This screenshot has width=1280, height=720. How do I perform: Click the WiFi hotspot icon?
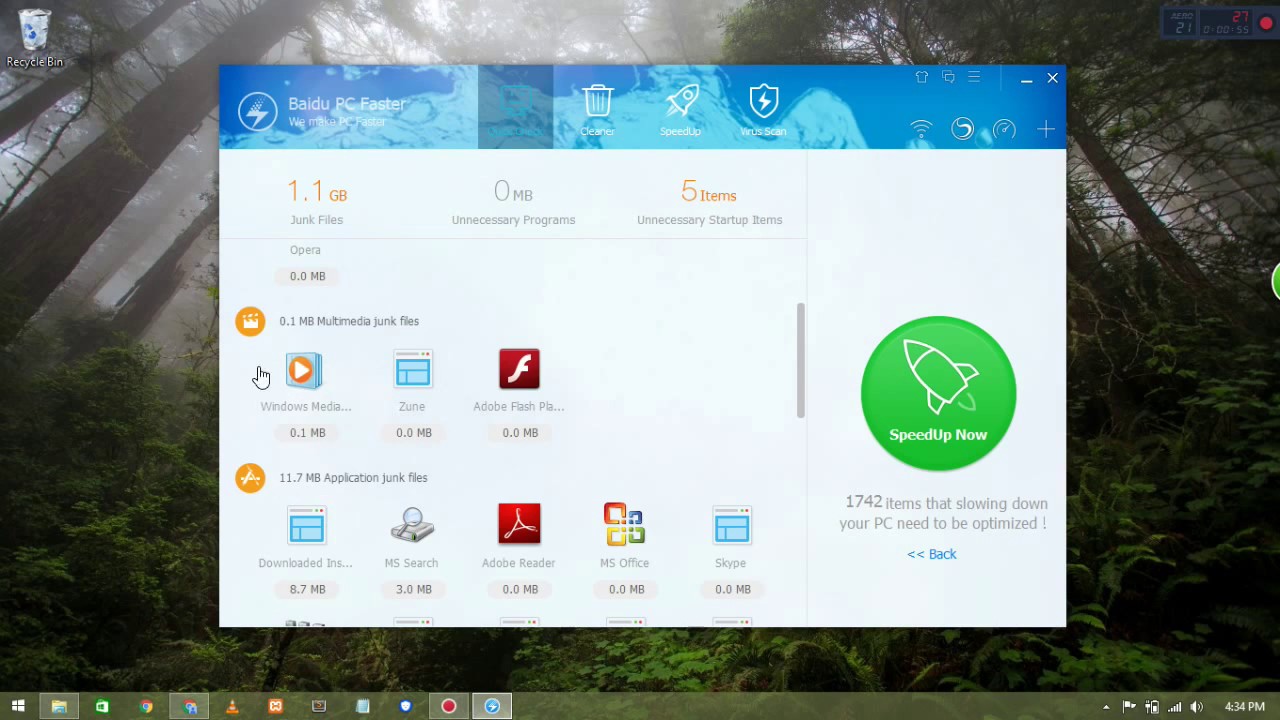(921, 129)
